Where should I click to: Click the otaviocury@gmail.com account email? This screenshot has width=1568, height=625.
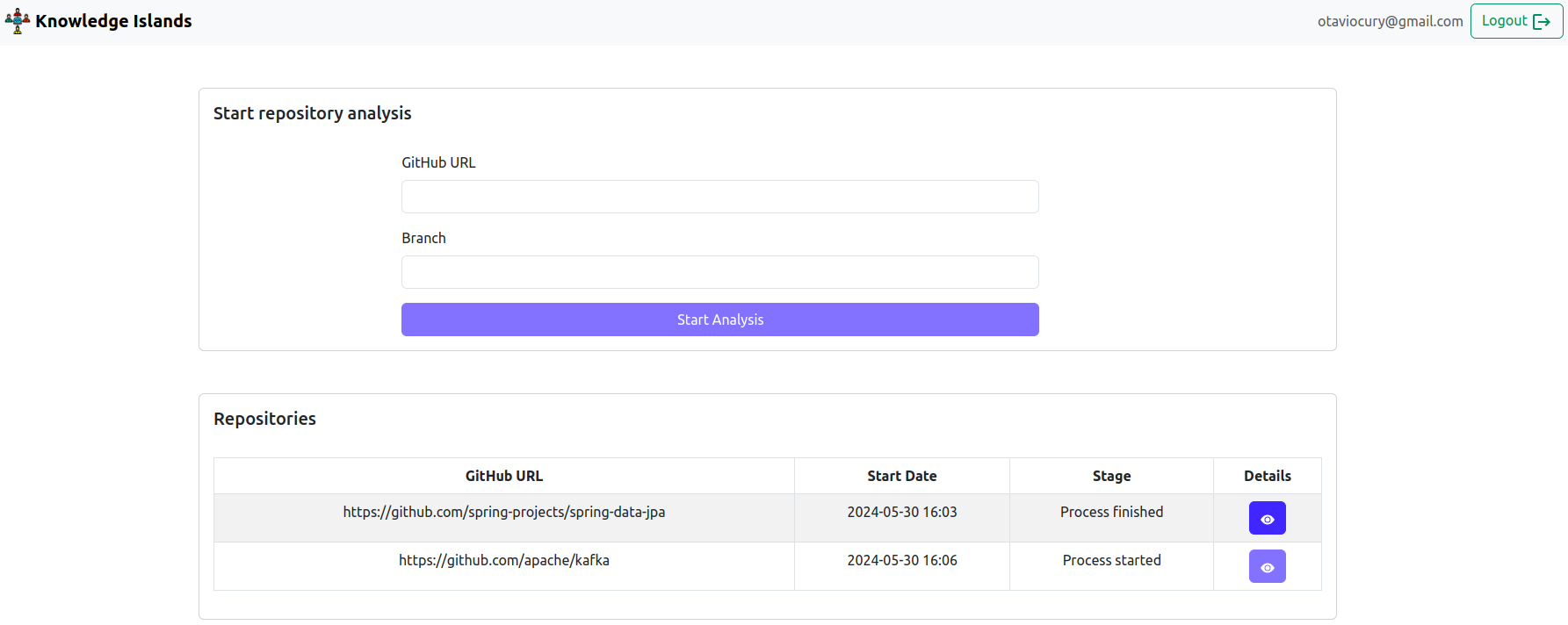click(1390, 21)
